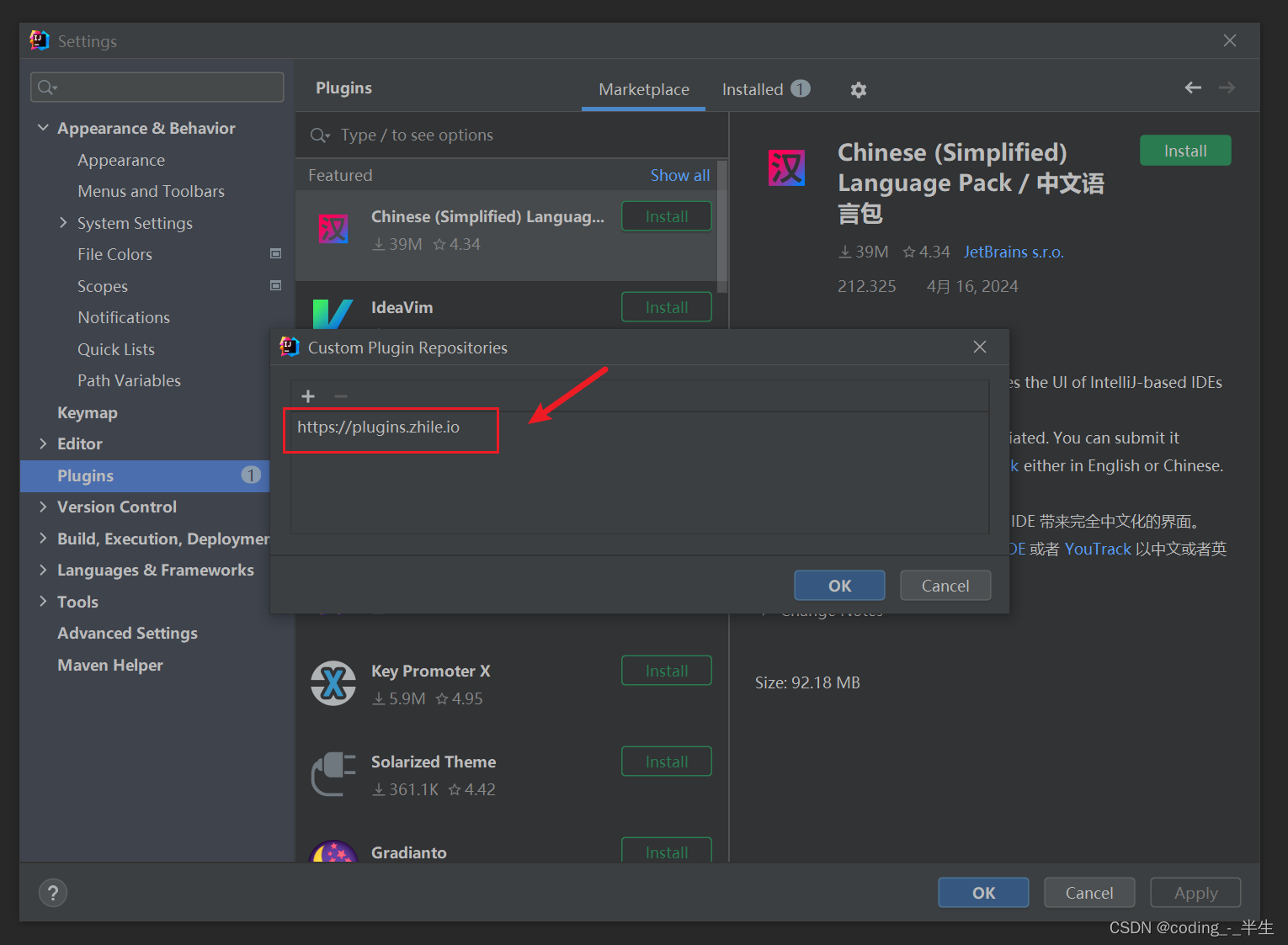Click the large Chinese Language Pack logo in details
Image resolution: width=1288 pixels, height=945 pixels.
pyautogui.click(x=786, y=167)
